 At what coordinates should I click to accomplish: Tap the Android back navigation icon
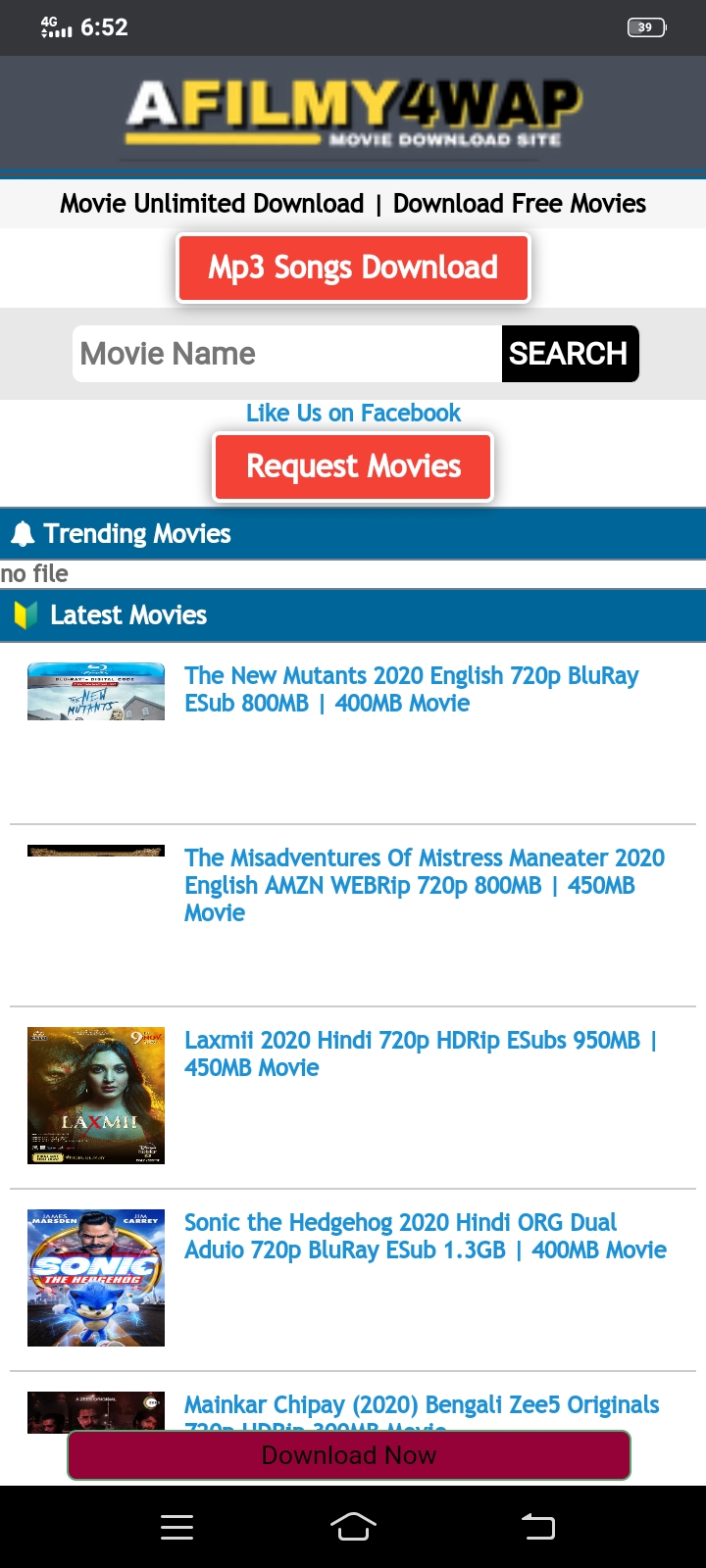(x=537, y=1526)
